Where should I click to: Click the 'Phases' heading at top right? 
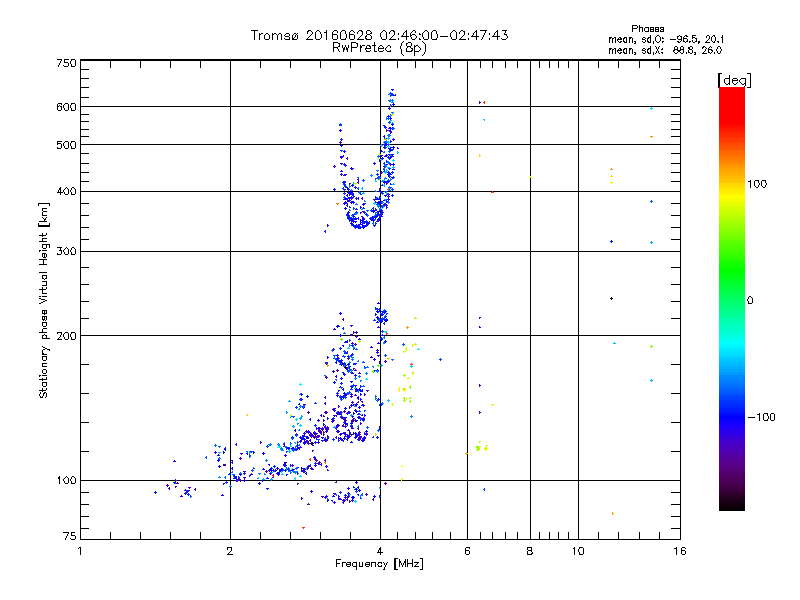pos(647,29)
